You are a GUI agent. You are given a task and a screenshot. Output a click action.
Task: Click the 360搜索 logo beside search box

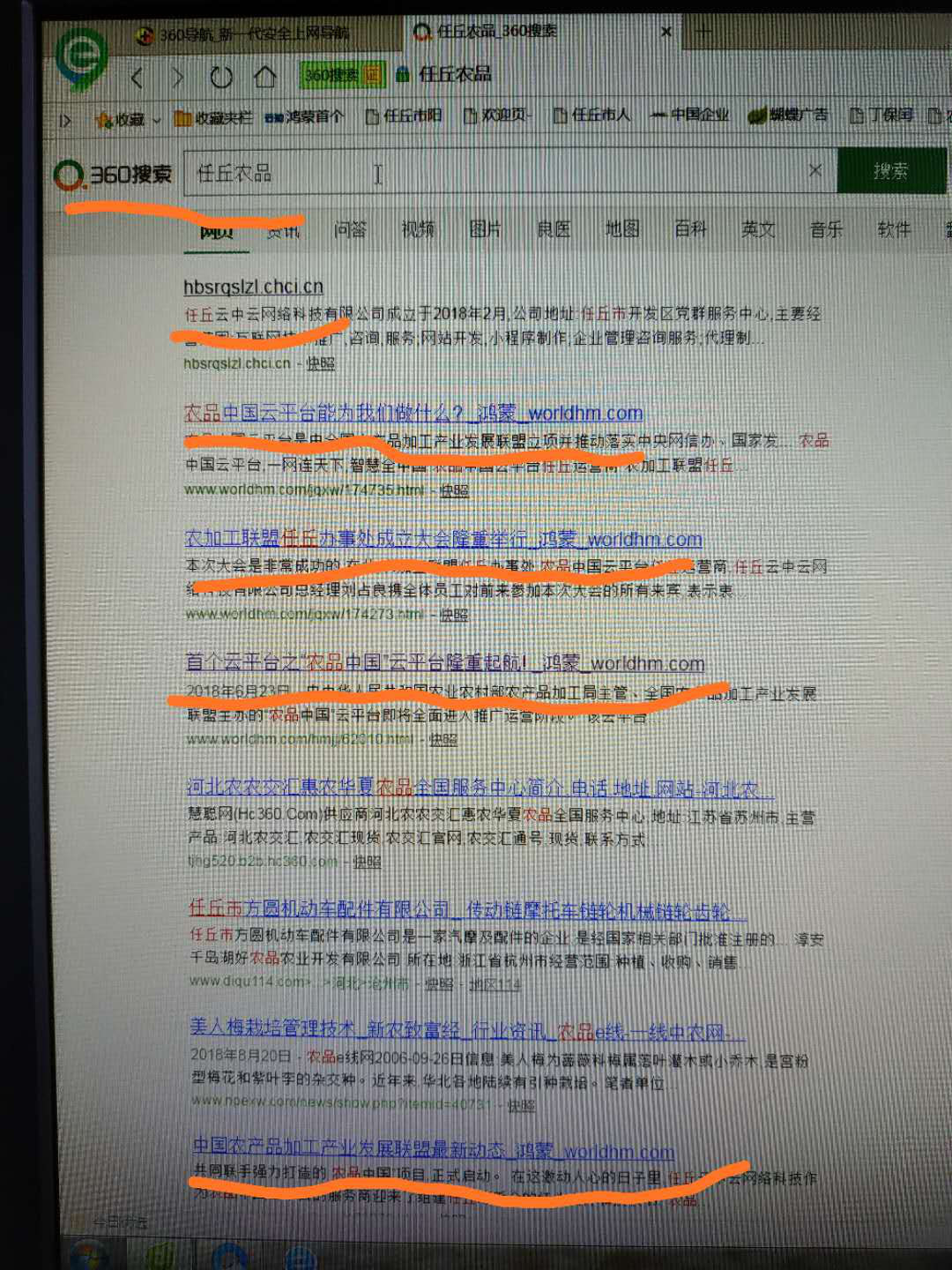[113, 174]
